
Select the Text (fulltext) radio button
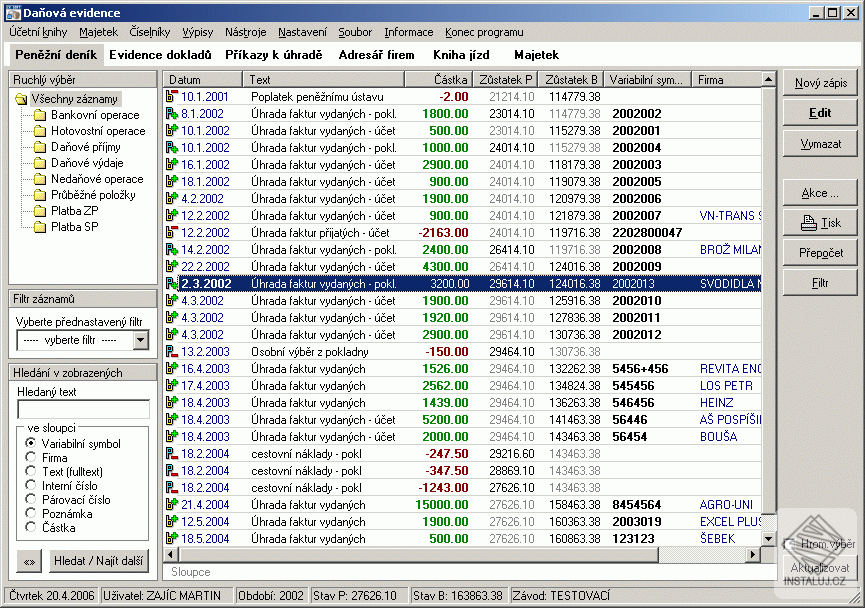point(31,471)
